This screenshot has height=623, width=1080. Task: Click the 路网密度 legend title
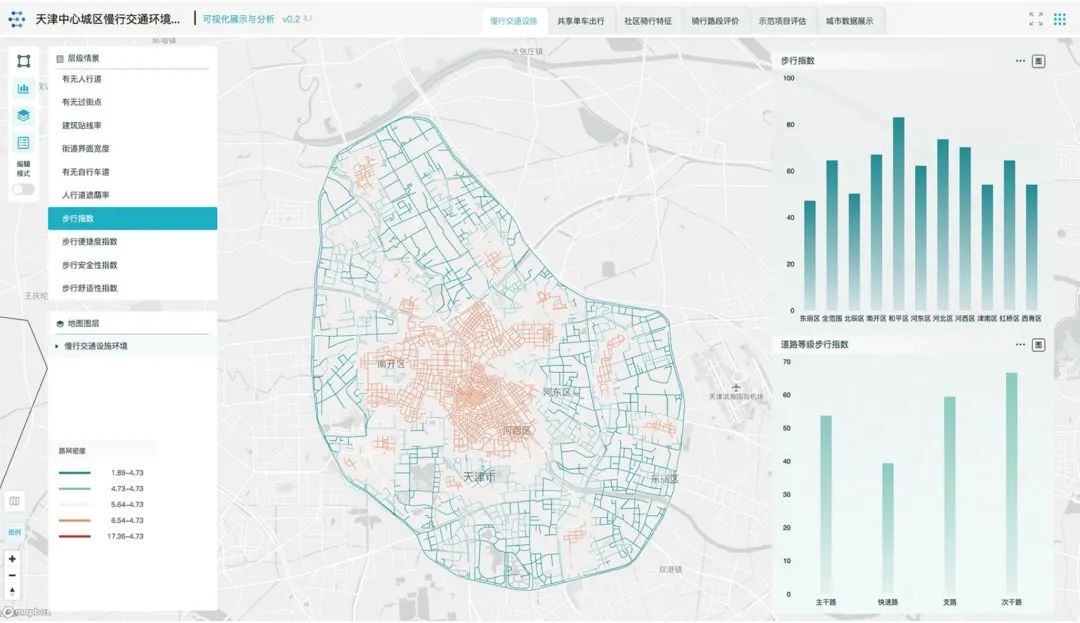pyautogui.click(x=72, y=451)
